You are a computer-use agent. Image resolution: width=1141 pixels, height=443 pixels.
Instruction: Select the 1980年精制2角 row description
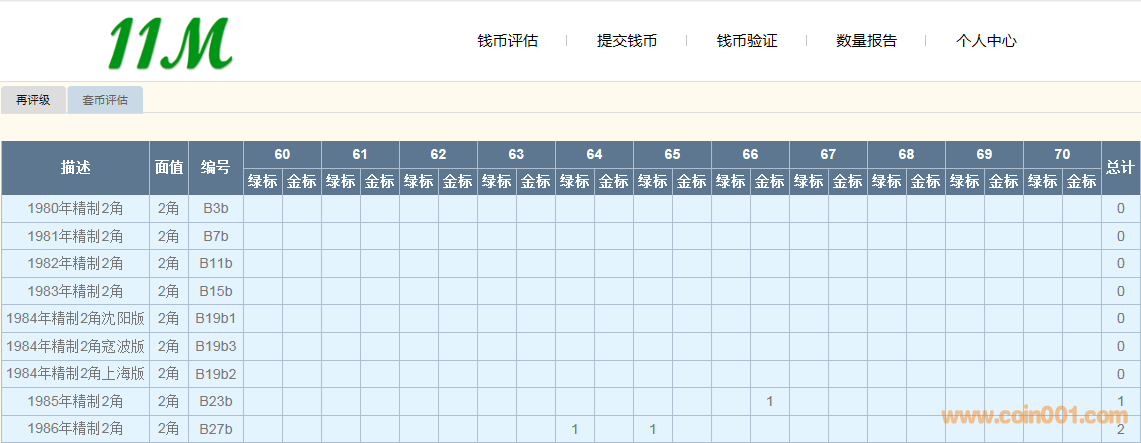coord(76,209)
